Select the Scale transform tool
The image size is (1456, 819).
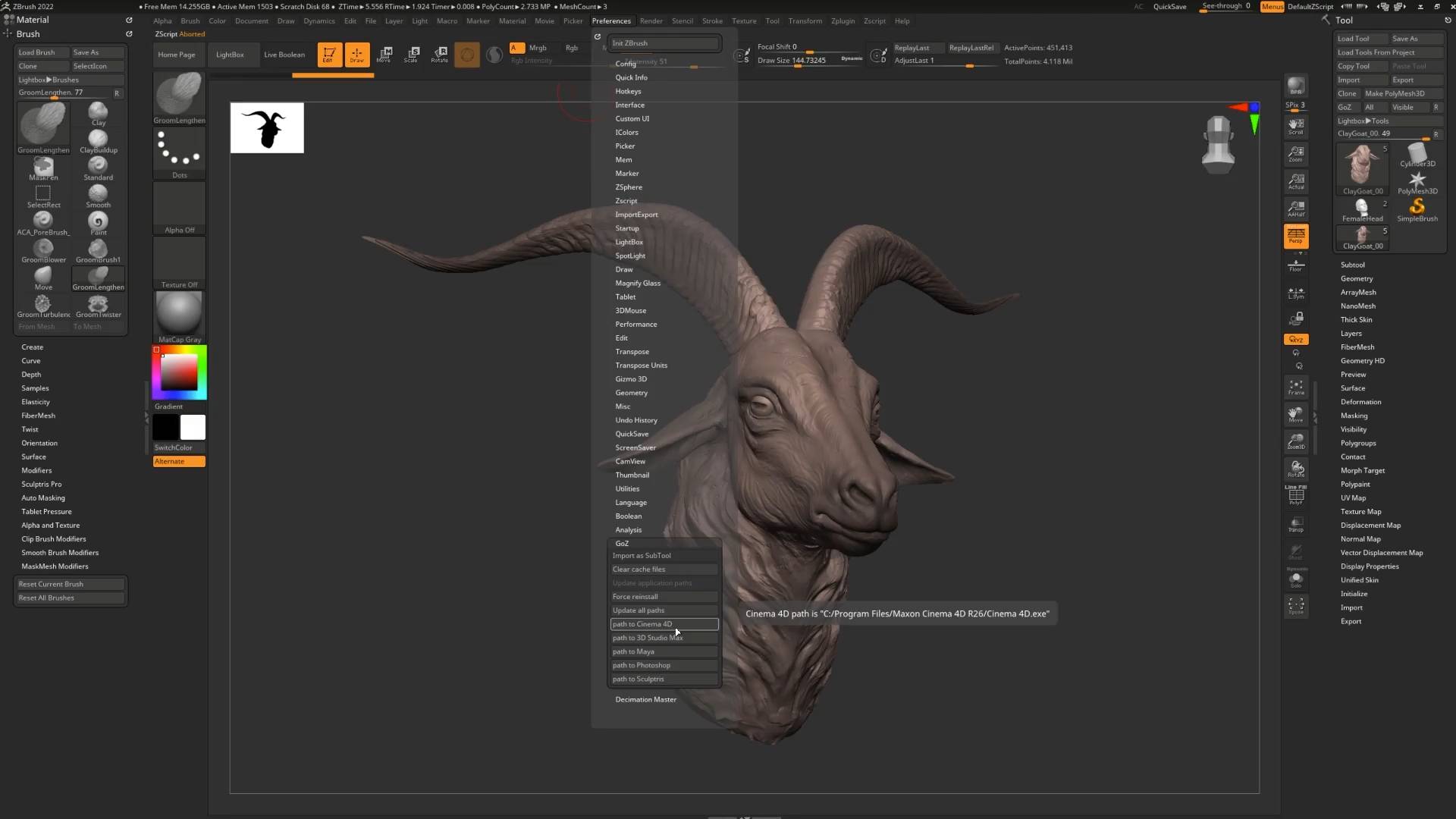click(412, 54)
